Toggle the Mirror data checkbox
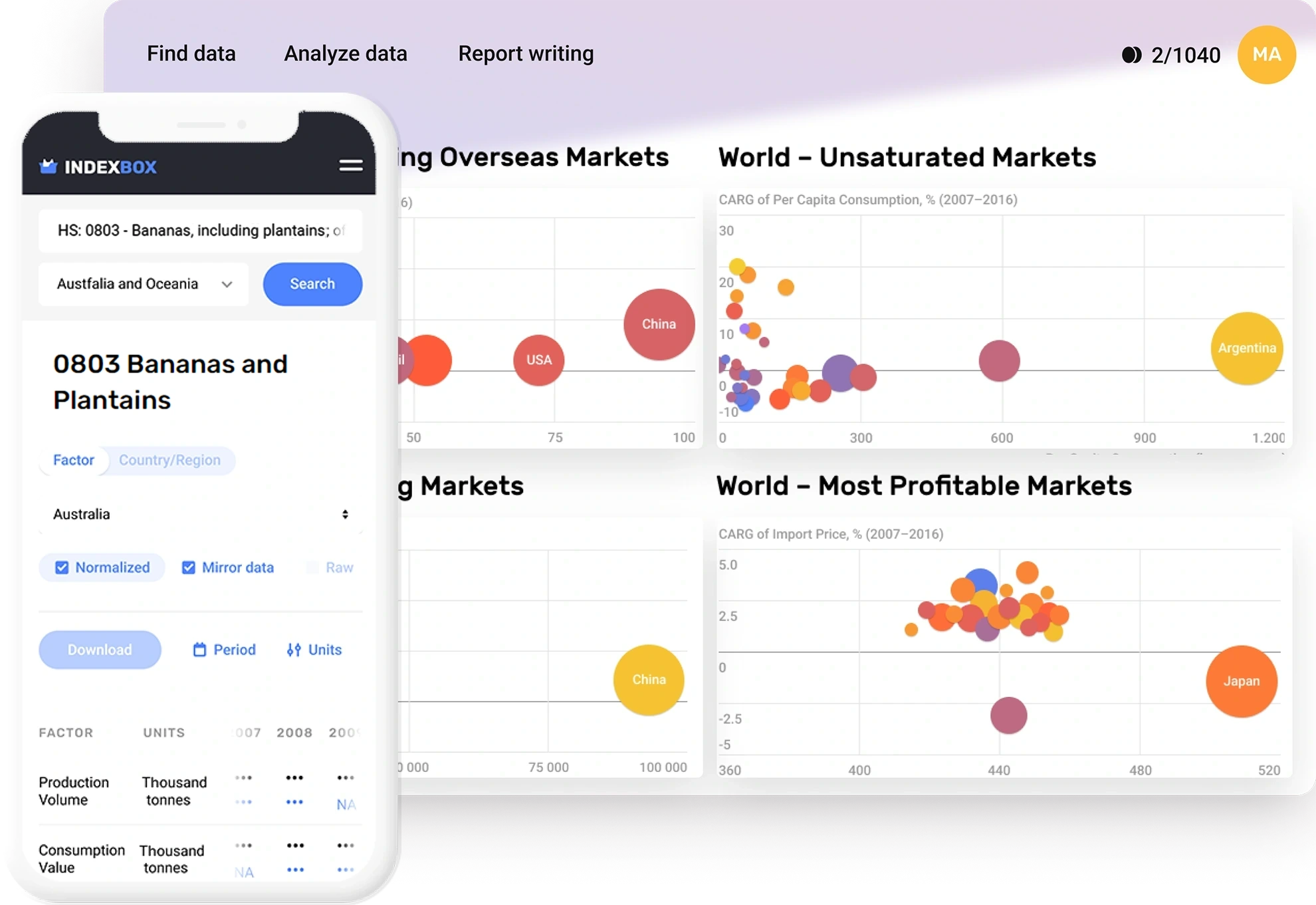The width and height of the screenshot is (1316, 905). (188, 567)
